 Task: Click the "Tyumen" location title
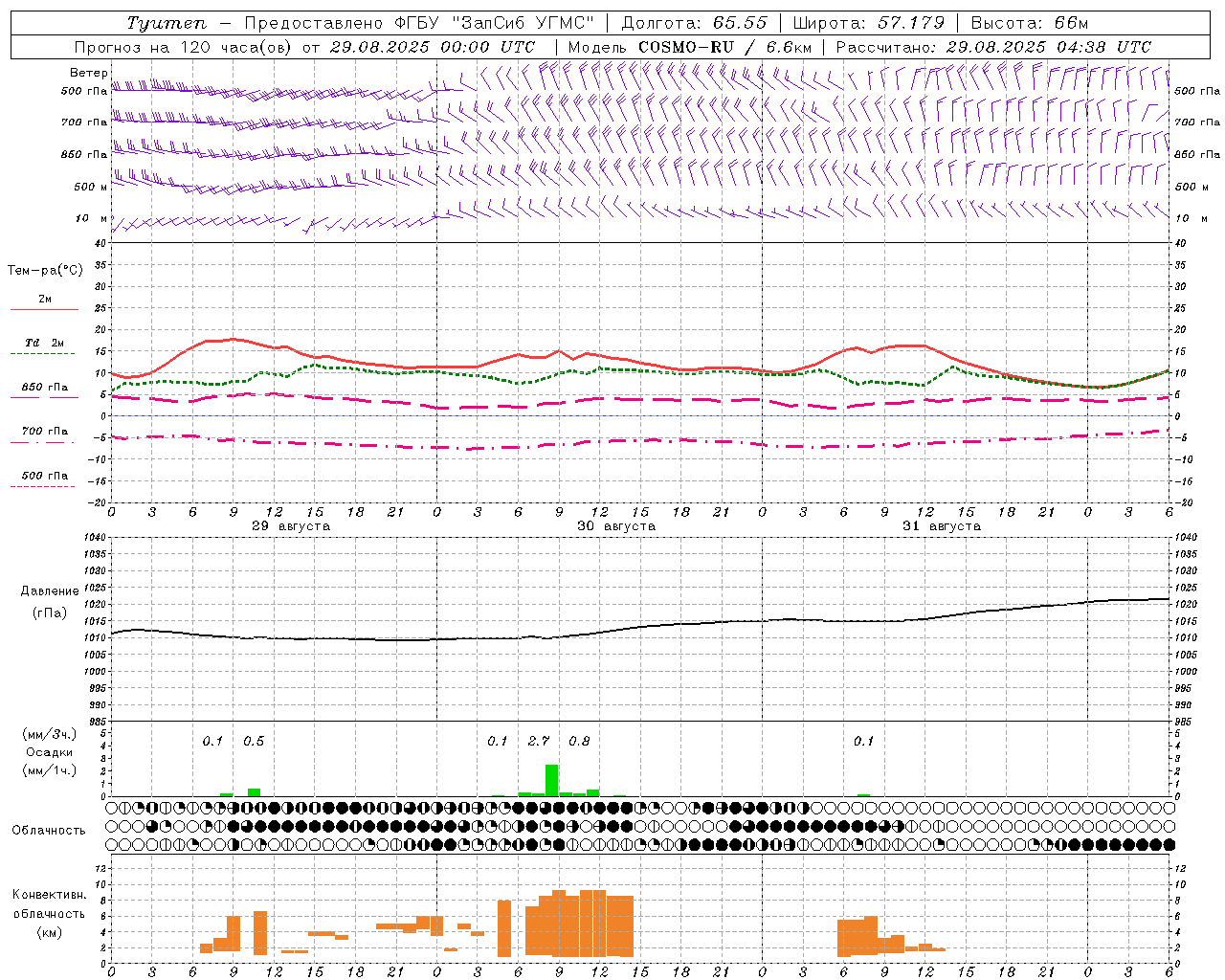[x=167, y=23]
